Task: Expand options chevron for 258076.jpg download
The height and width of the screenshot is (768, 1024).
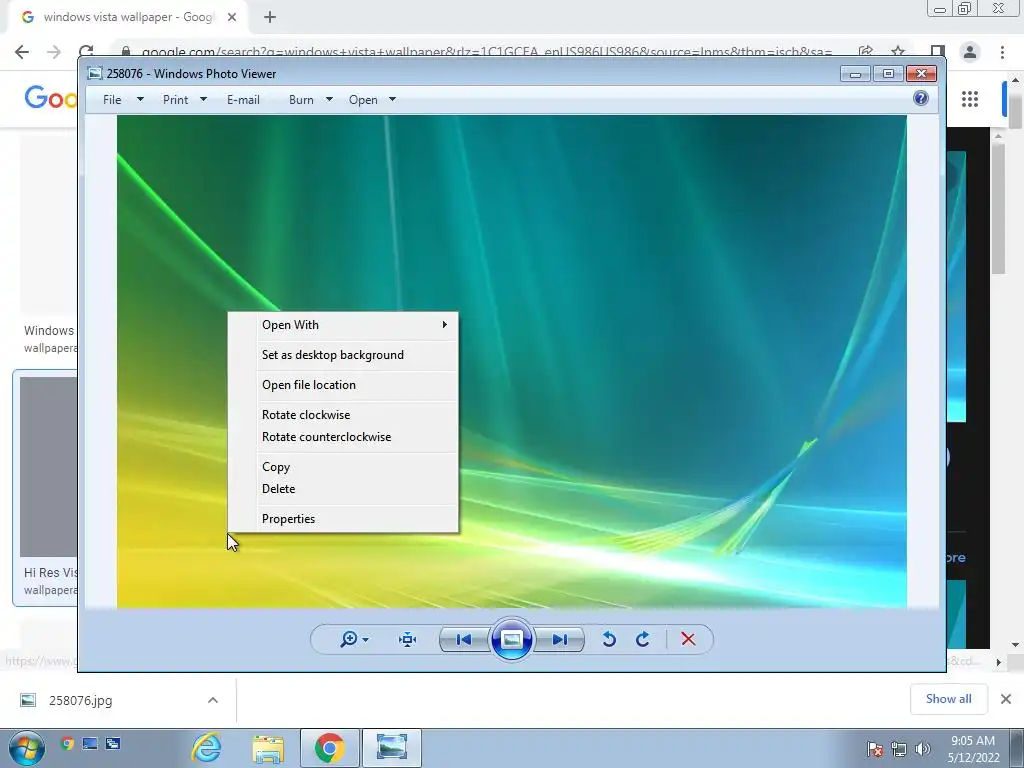Action: click(213, 701)
